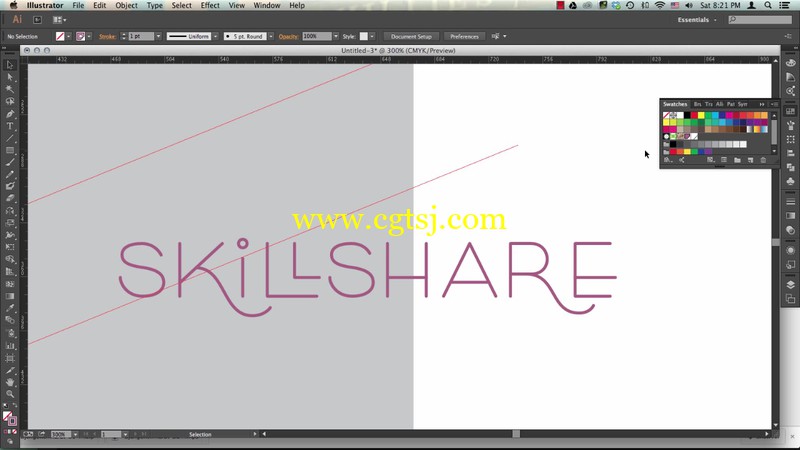Click the orange Opacity label link
The height and width of the screenshot is (450, 800).
(x=288, y=37)
